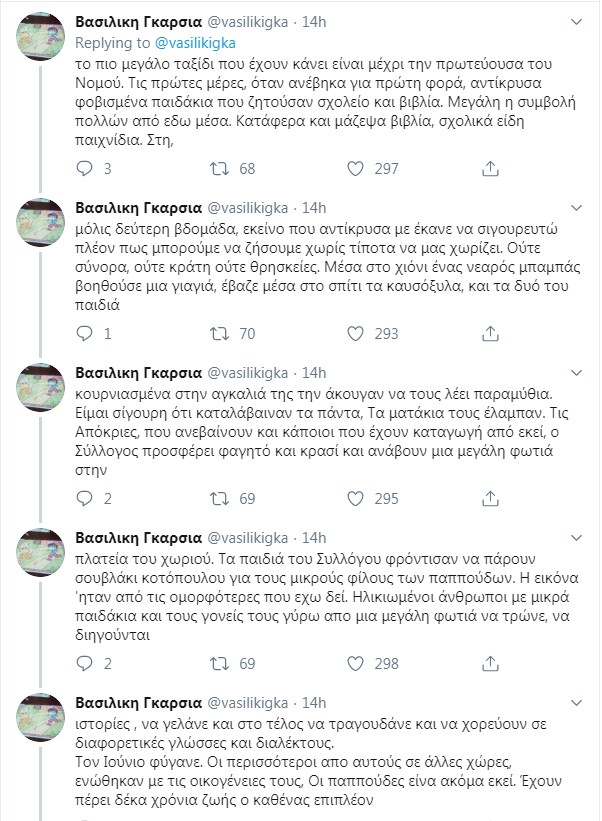The image size is (602, 821).
Task: Open the @vasilikigka link after Replying to
Action: [194, 43]
